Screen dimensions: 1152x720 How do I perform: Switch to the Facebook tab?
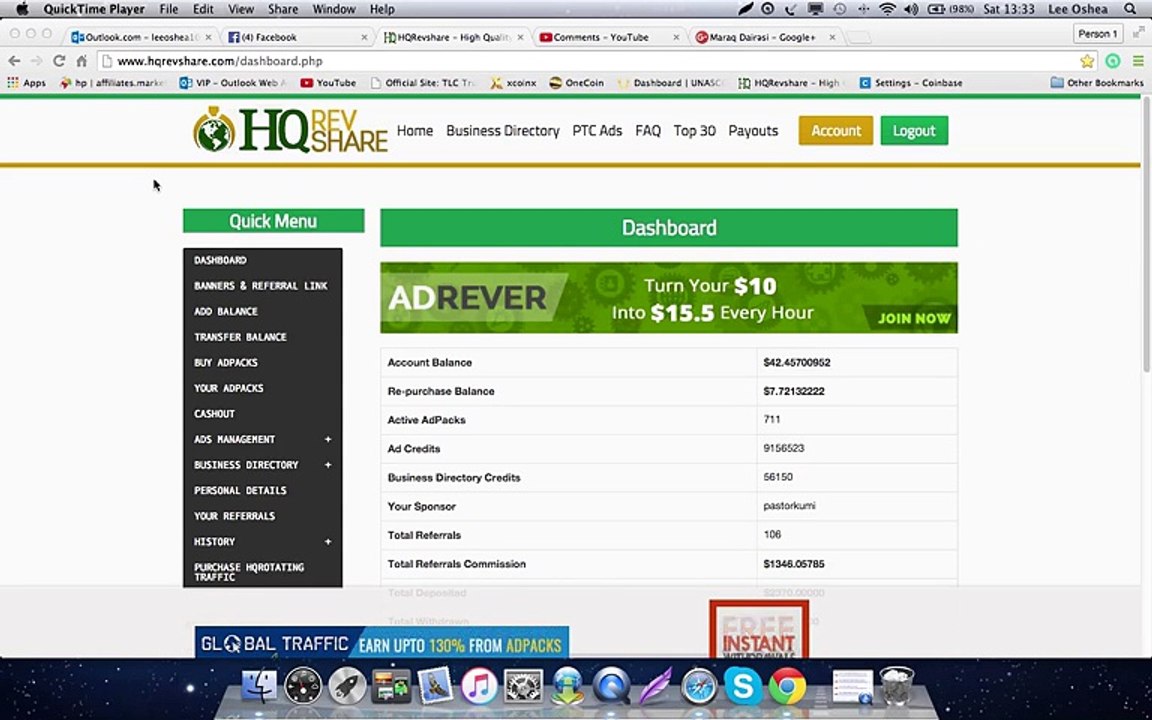[x=297, y=37]
